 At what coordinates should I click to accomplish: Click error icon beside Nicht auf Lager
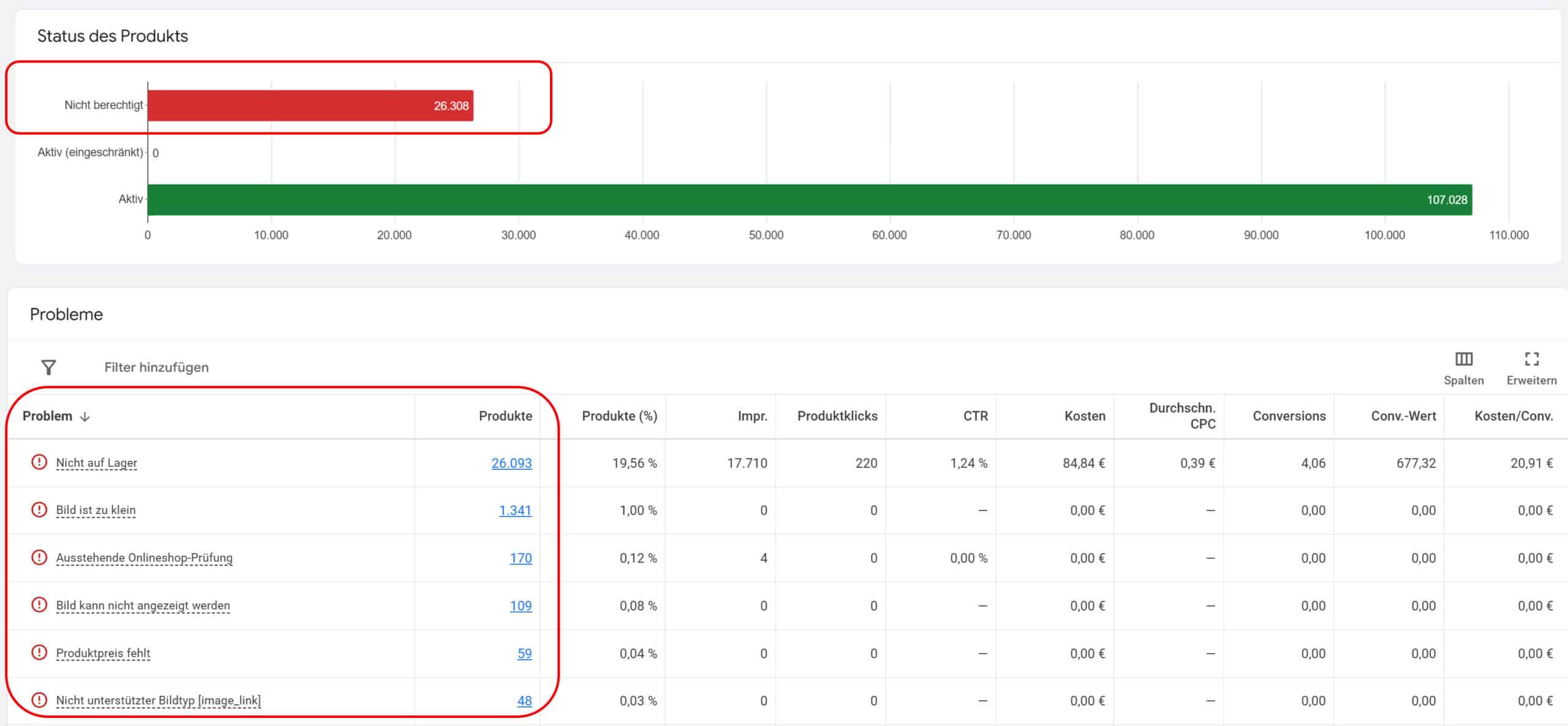(39, 462)
